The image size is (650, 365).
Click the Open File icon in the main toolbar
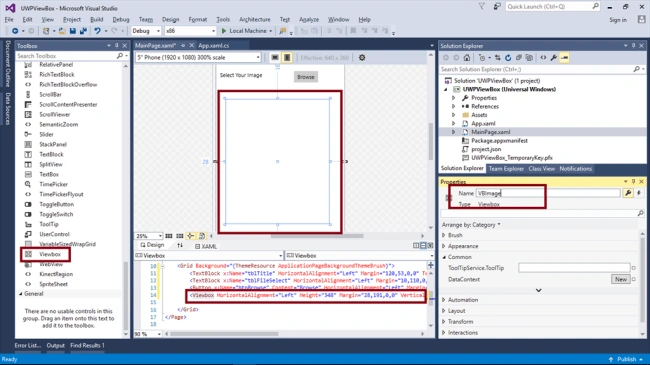click(62, 31)
